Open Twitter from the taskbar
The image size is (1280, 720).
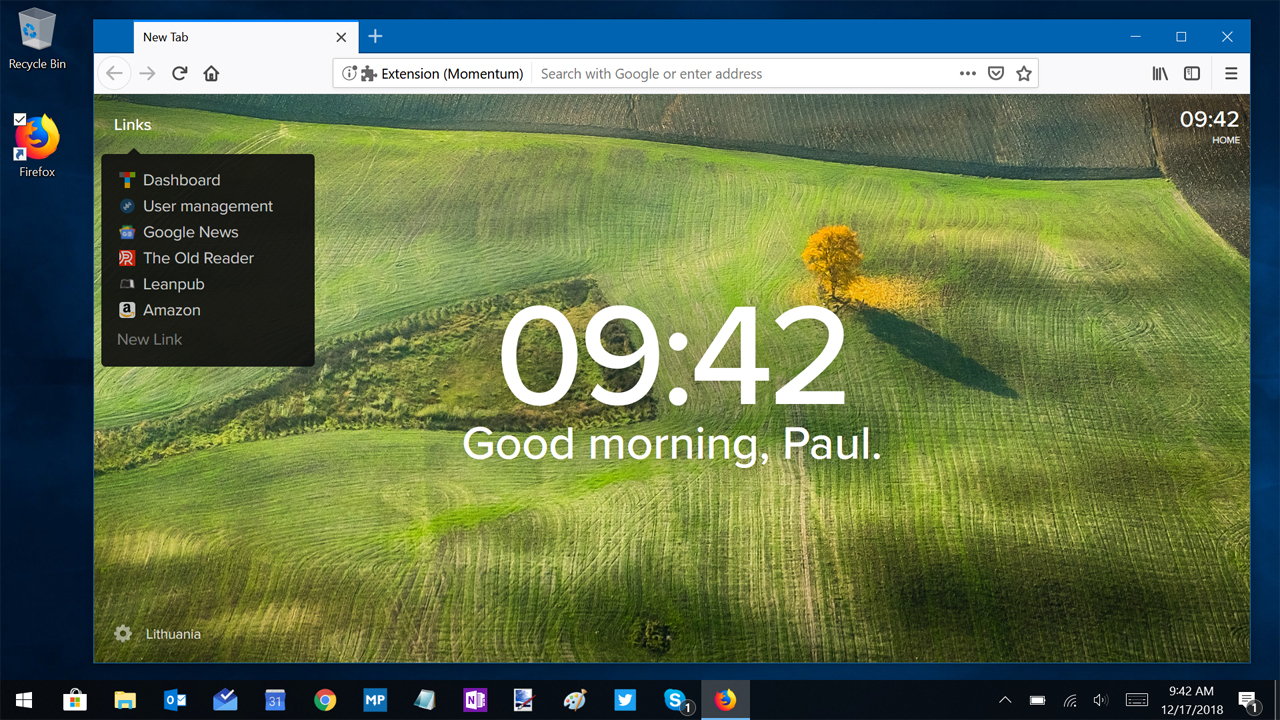tap(625, 700)
